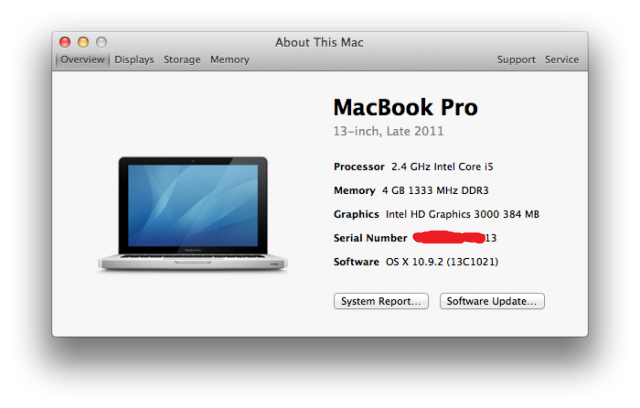Viewport: 640px width, 408px height.
Task: Click the 'Serial Number' label
Action: pyautogui.click(x=370, y=238)
